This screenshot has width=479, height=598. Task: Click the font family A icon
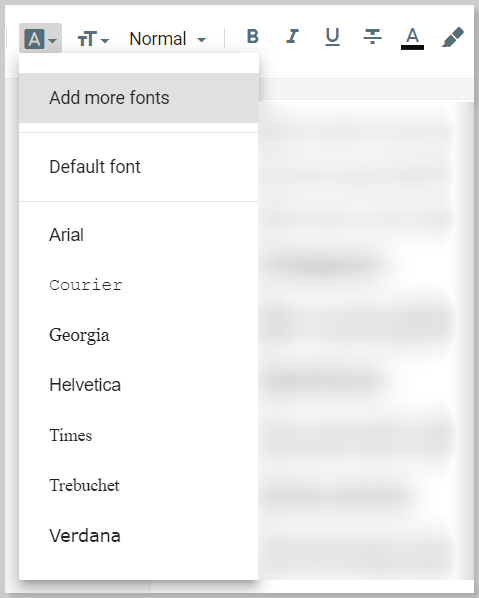pyautogui.click(x=34, y=39)
